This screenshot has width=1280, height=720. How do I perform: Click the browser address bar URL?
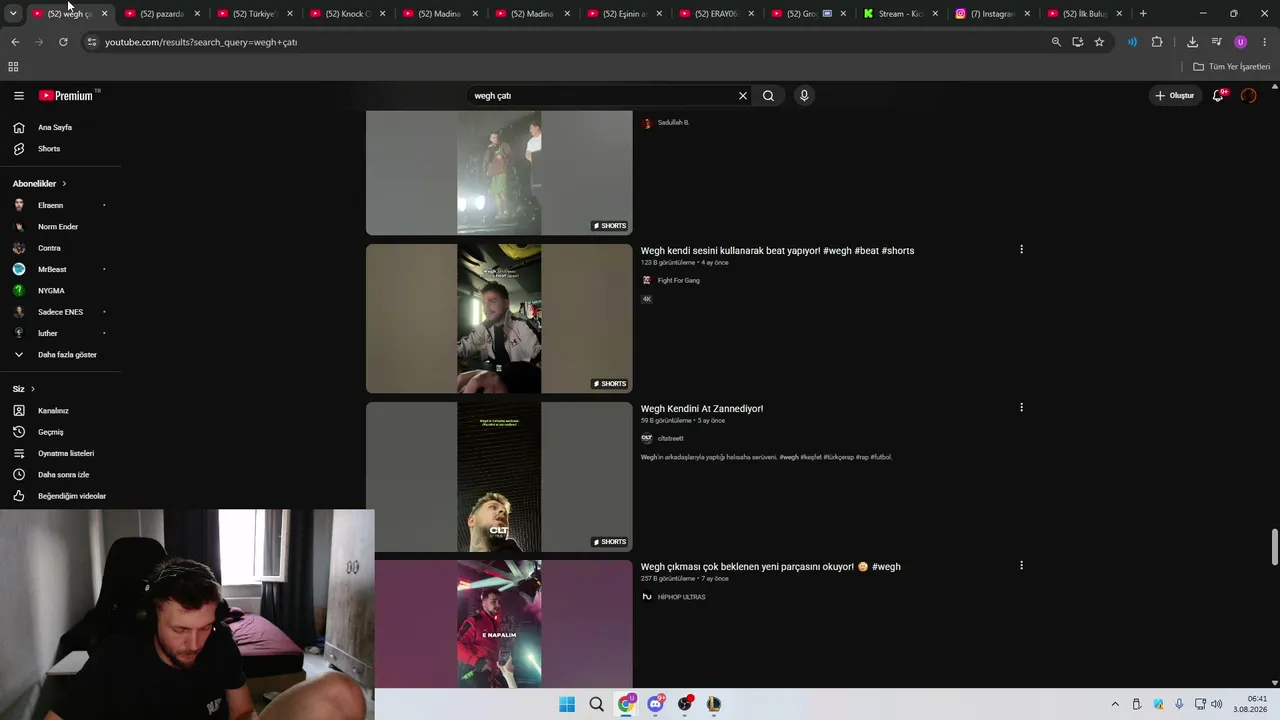[x=201, y=42]
